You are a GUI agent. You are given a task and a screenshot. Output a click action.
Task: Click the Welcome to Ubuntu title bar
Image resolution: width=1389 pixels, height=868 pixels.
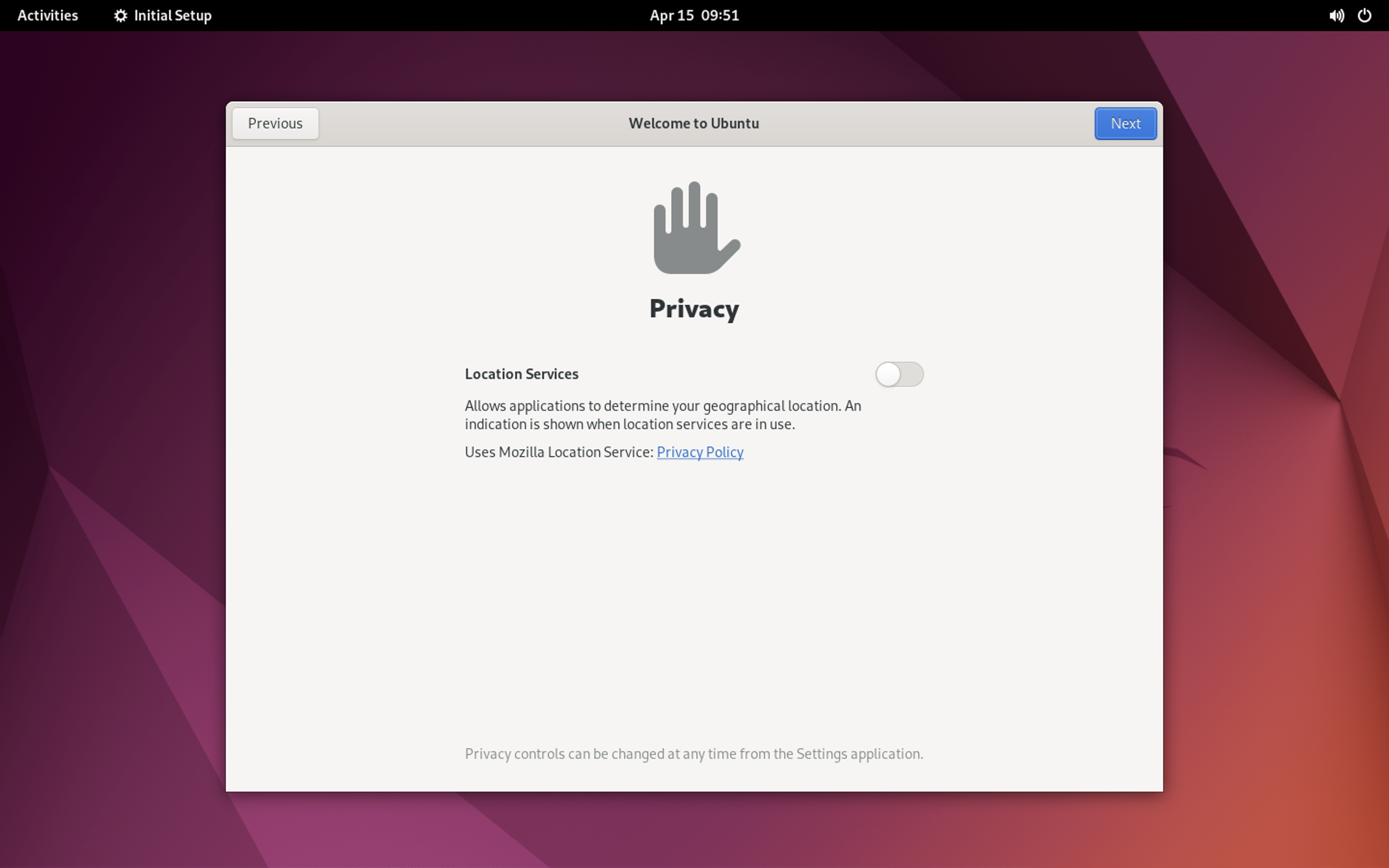(x=694, y=123)
